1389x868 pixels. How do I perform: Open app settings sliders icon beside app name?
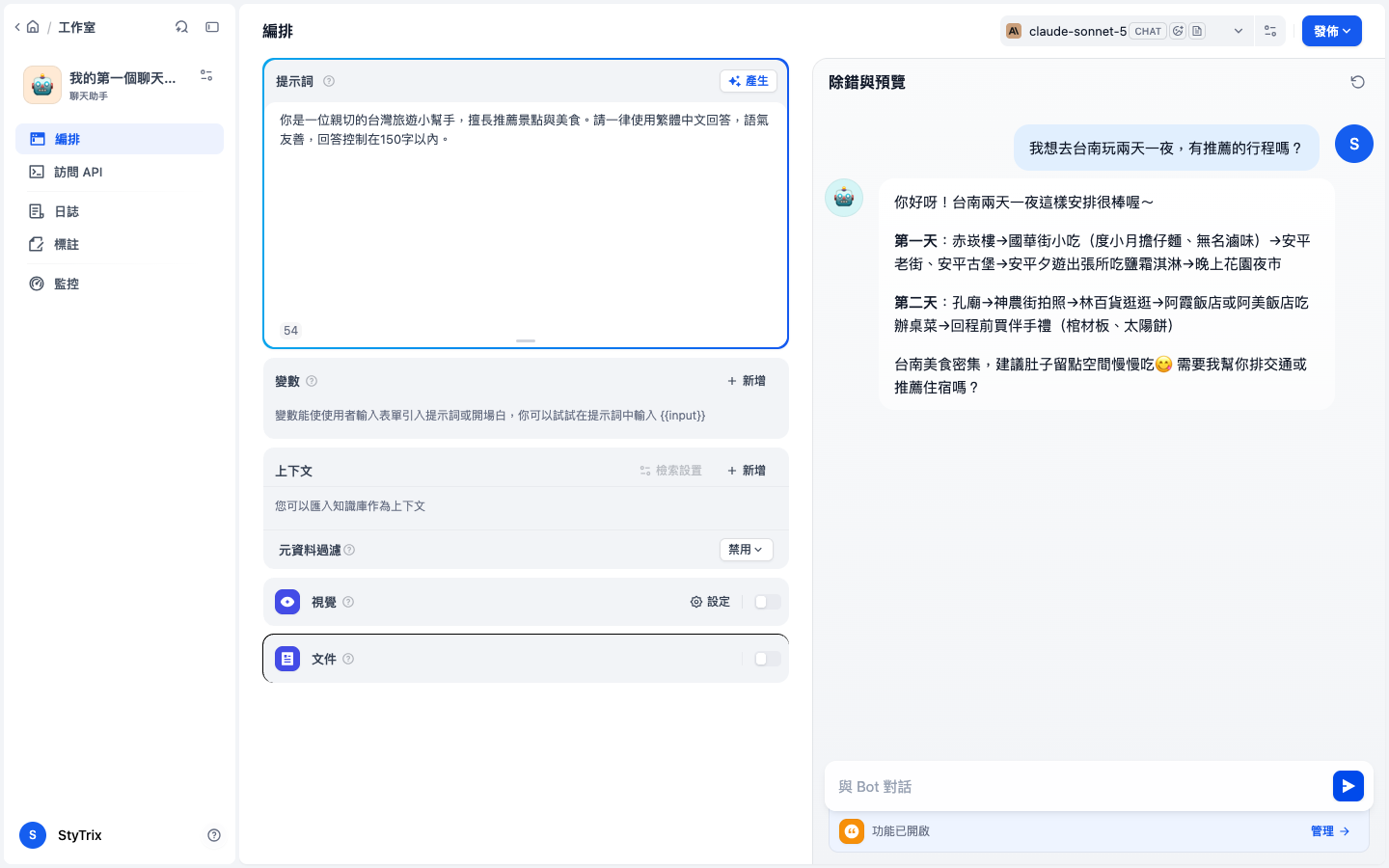coord(206,75)
